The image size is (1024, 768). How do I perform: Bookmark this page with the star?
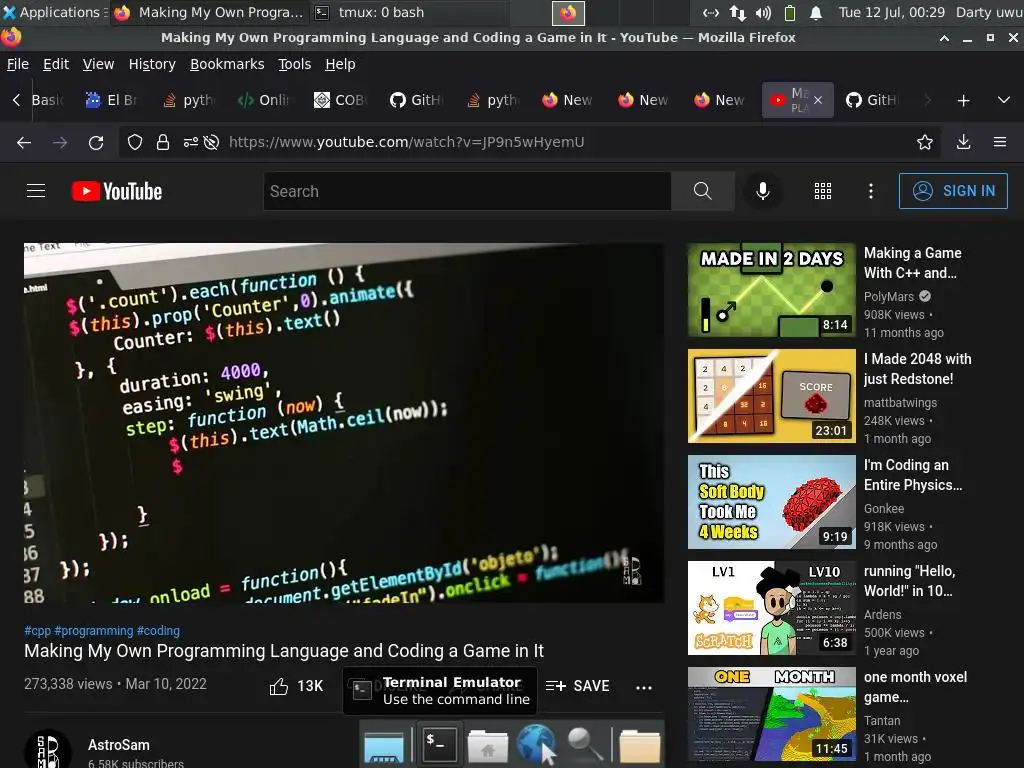point(925,142)
